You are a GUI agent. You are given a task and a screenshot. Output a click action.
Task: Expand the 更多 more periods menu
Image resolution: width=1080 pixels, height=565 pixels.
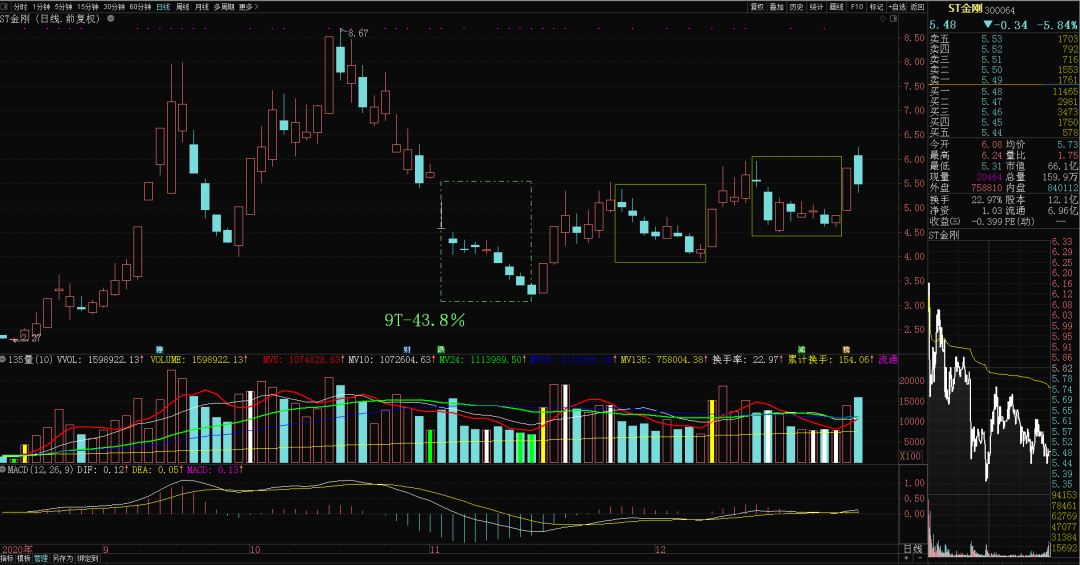[248, 7]
